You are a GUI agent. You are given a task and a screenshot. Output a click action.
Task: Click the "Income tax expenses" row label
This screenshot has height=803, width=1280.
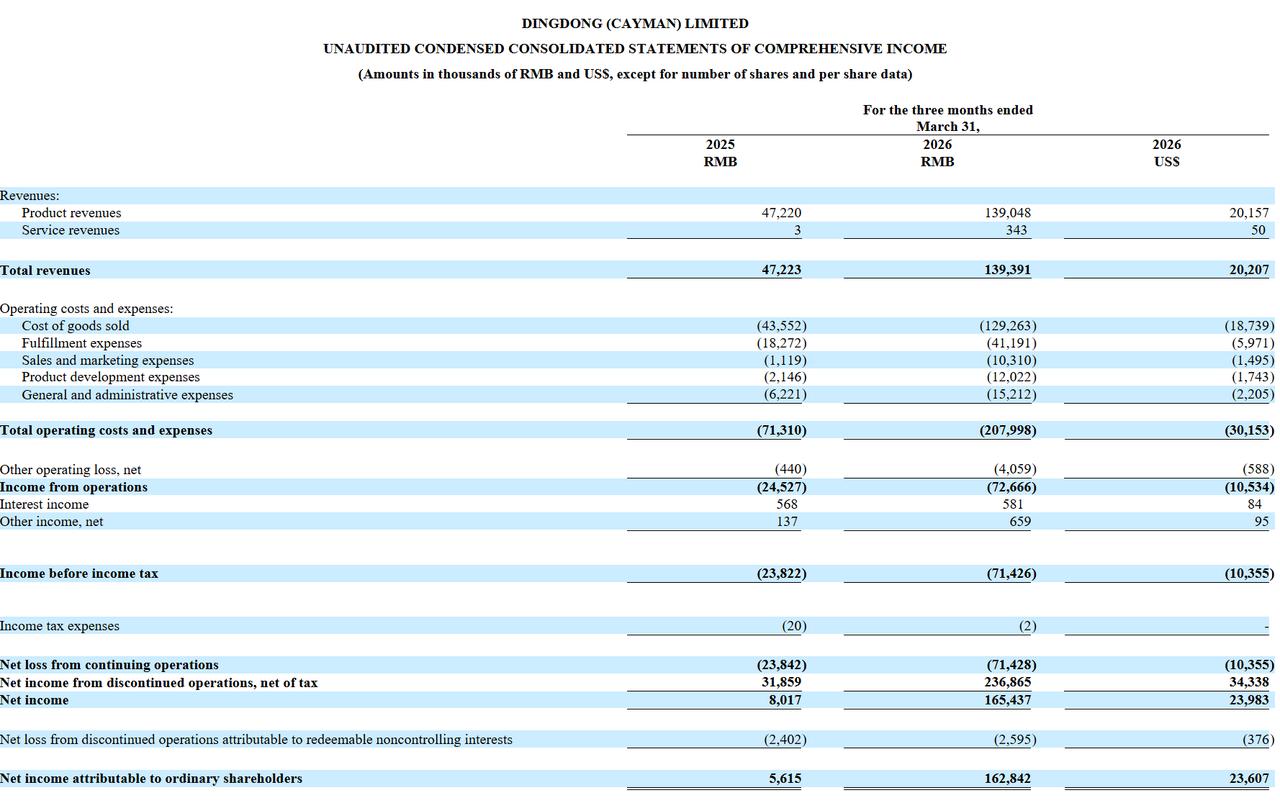[59, 626]
